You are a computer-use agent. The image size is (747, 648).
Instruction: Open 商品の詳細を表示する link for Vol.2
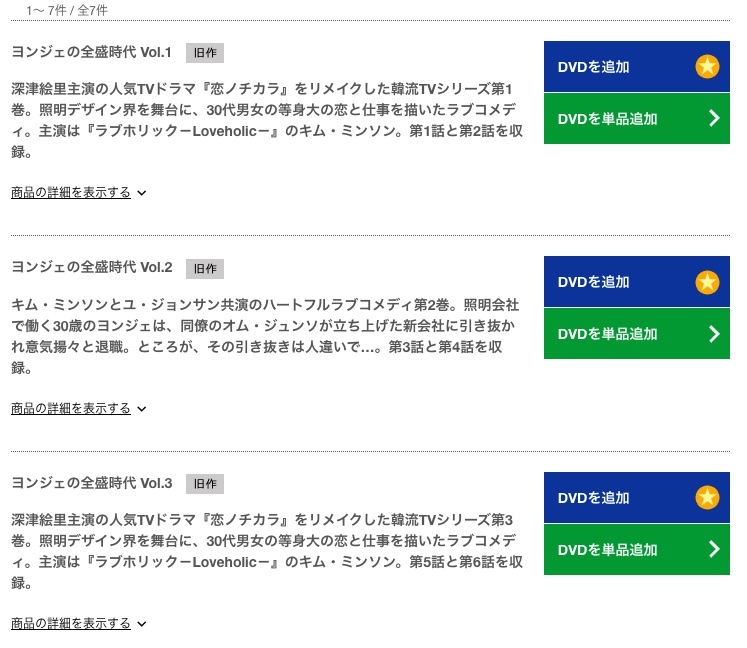tap(71, 408)
